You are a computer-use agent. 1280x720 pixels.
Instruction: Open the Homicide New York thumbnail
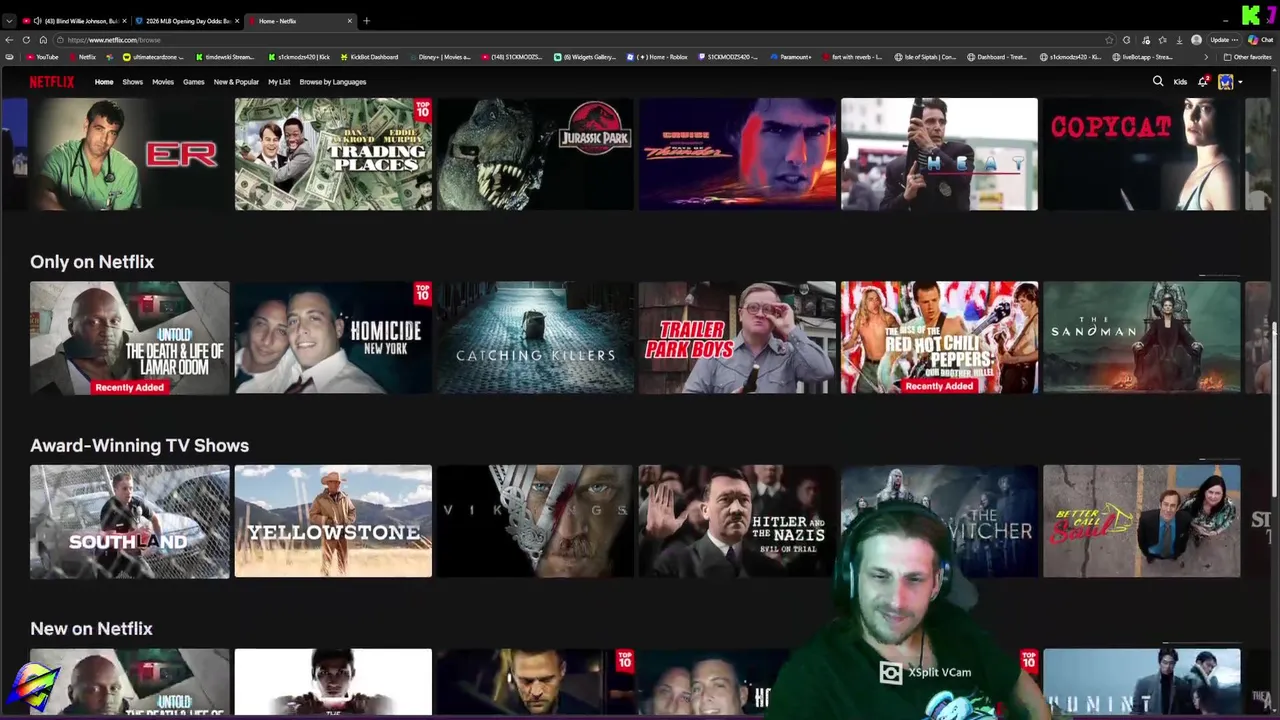pyautogui.click(x=333, y=337)
